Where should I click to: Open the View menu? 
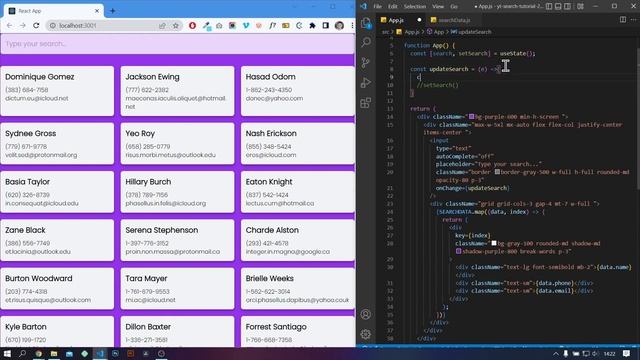coord(438,6)
